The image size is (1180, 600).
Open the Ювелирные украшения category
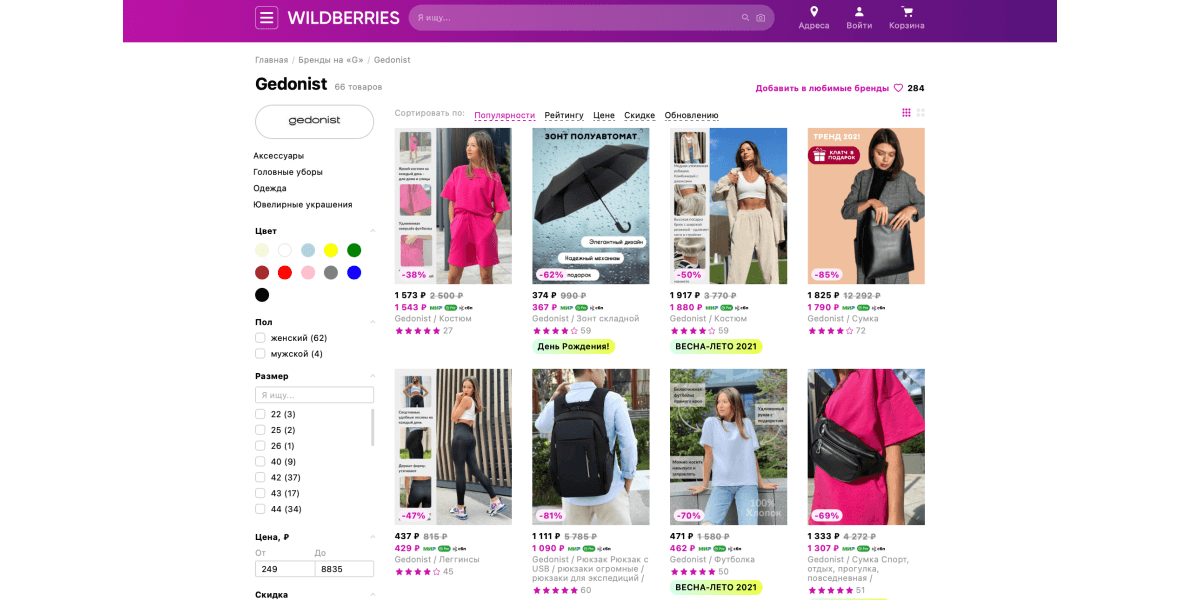pos(303,205)
